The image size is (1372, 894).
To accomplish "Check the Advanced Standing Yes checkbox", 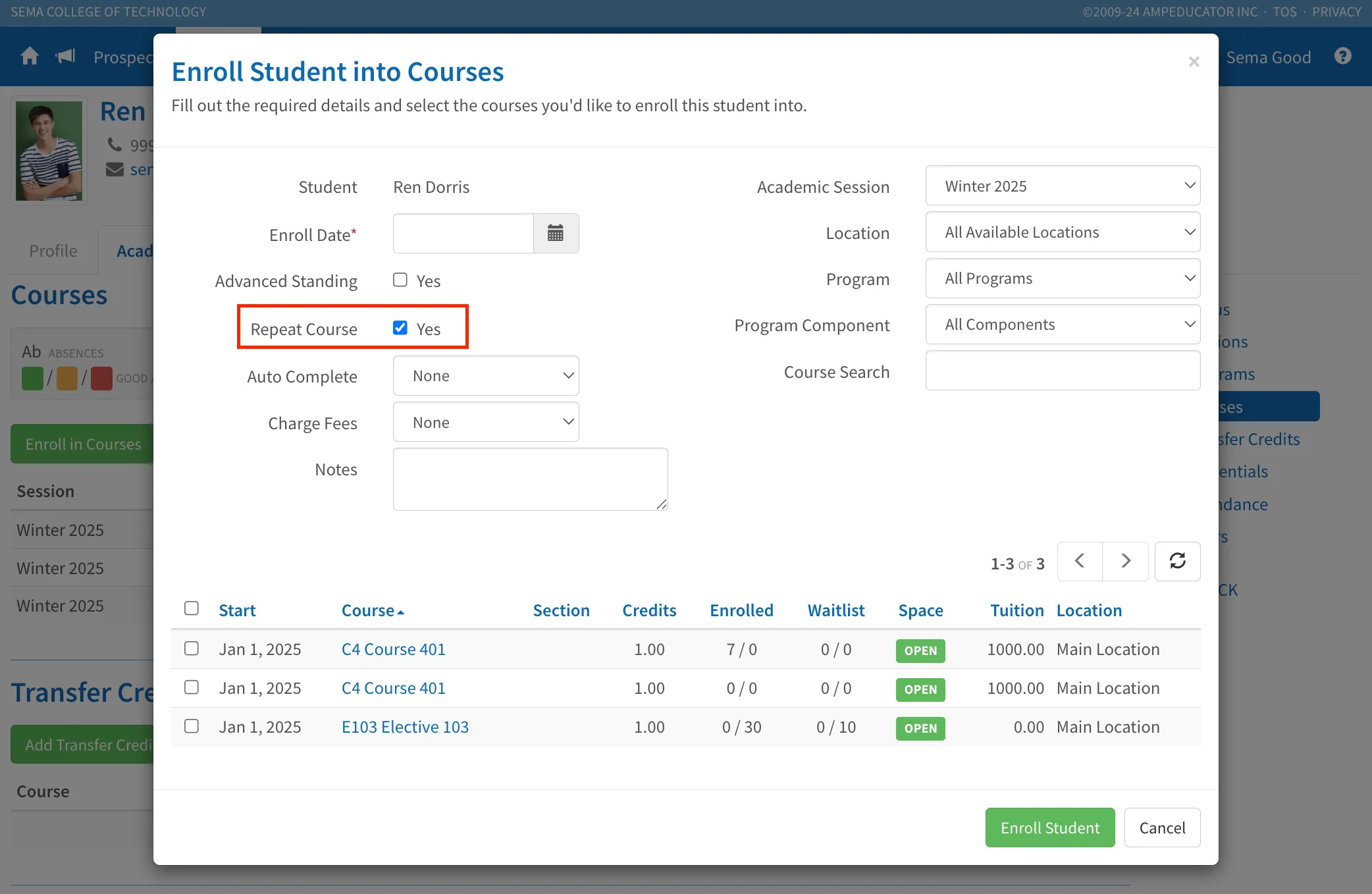I will 400,280.
